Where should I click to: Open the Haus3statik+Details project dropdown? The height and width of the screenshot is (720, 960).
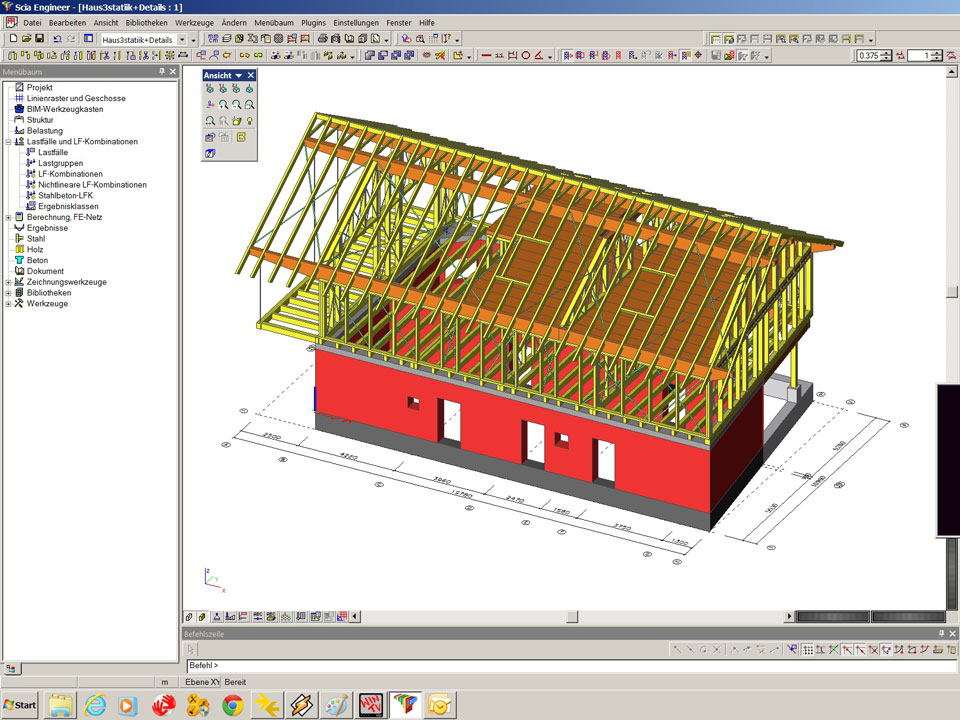pos(181,39)
